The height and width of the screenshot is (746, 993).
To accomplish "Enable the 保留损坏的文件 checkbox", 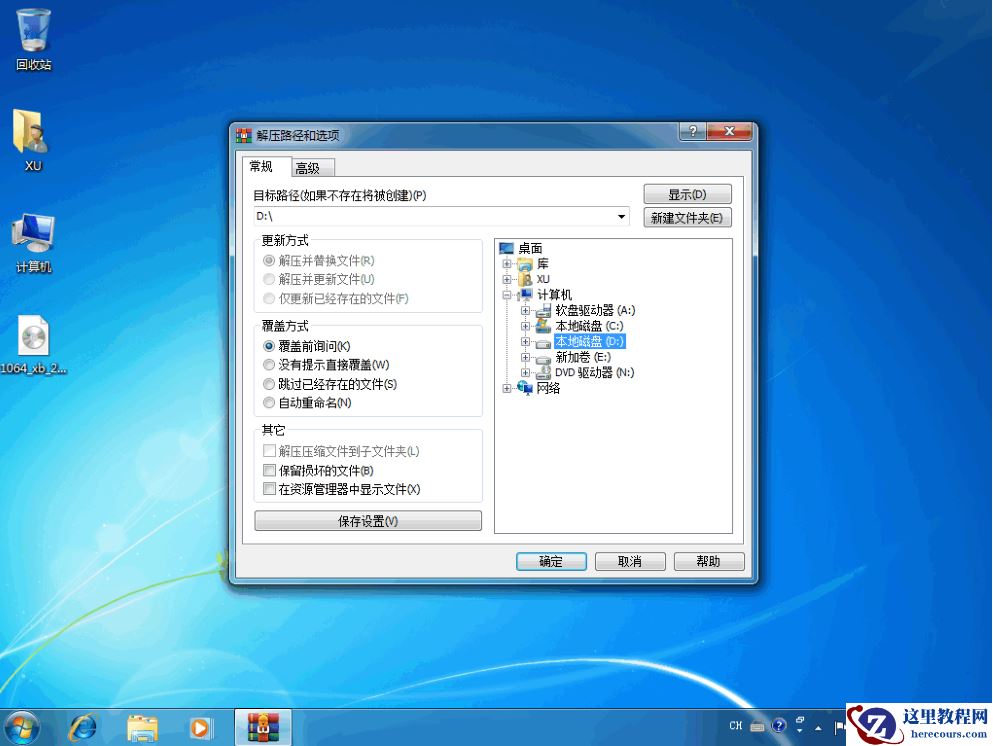I will click(269, 470).
